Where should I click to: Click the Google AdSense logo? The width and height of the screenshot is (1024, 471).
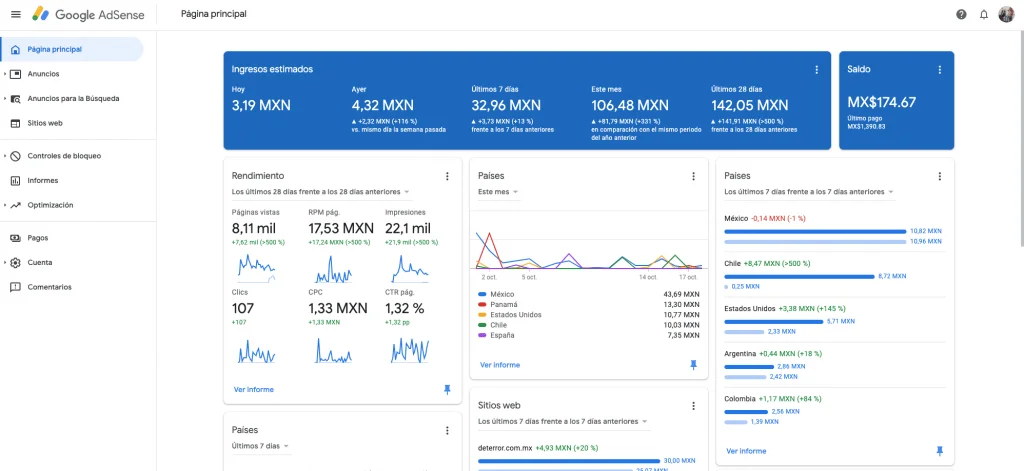pyautogui.click(x=88, y=14)
